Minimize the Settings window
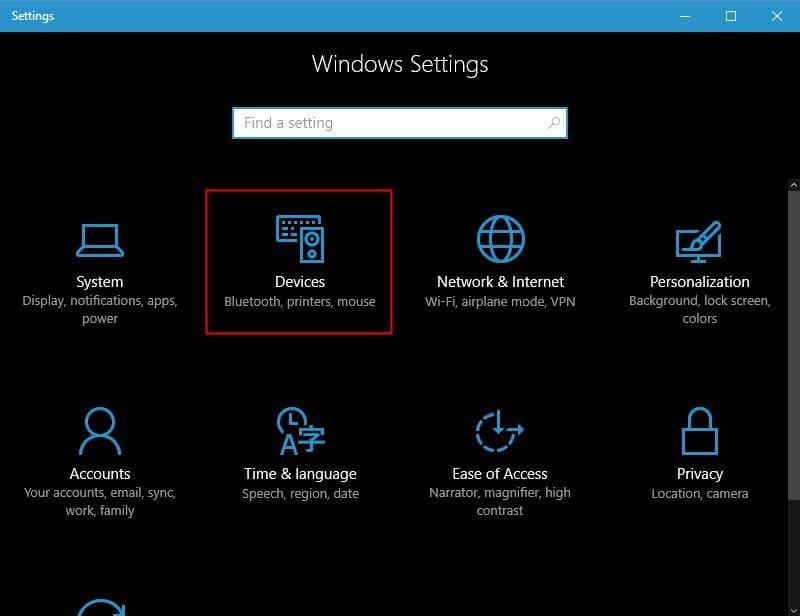Image resolution: width=800 pixels, height=616 pixels. tap(685, 16)
